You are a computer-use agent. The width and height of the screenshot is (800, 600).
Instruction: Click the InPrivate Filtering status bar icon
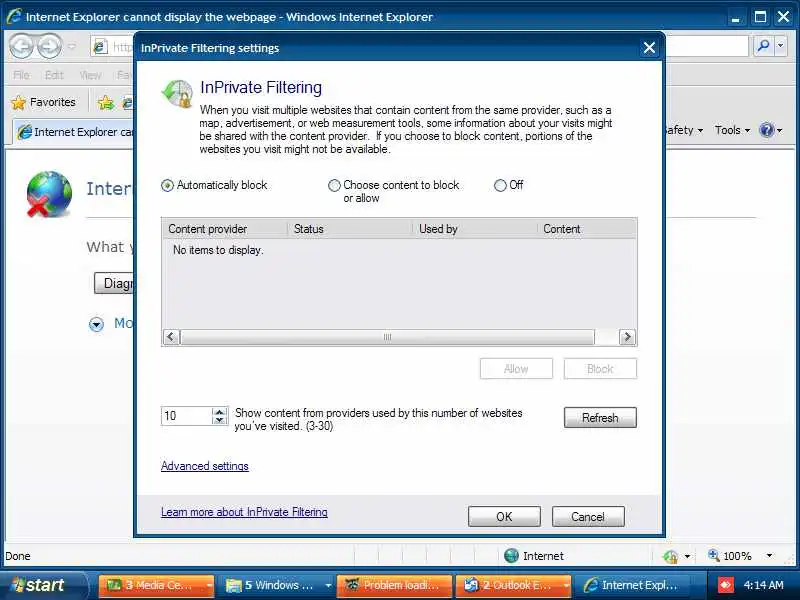pos(670,556)
